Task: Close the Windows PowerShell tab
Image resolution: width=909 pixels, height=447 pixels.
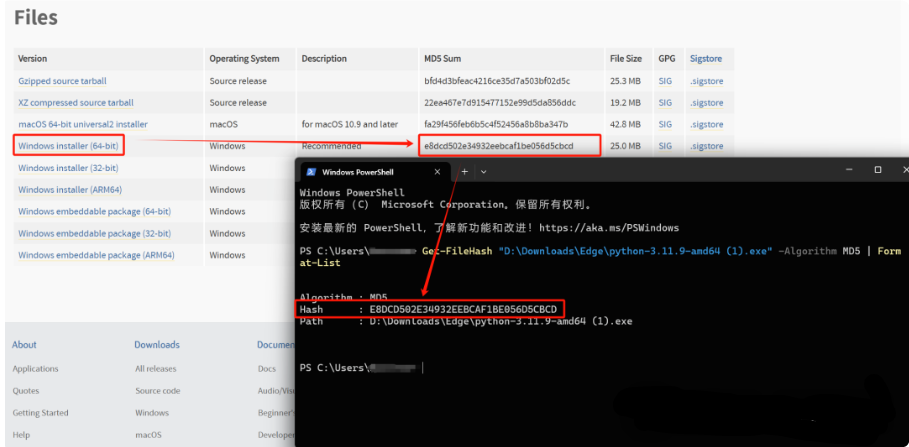Action: 438,172
